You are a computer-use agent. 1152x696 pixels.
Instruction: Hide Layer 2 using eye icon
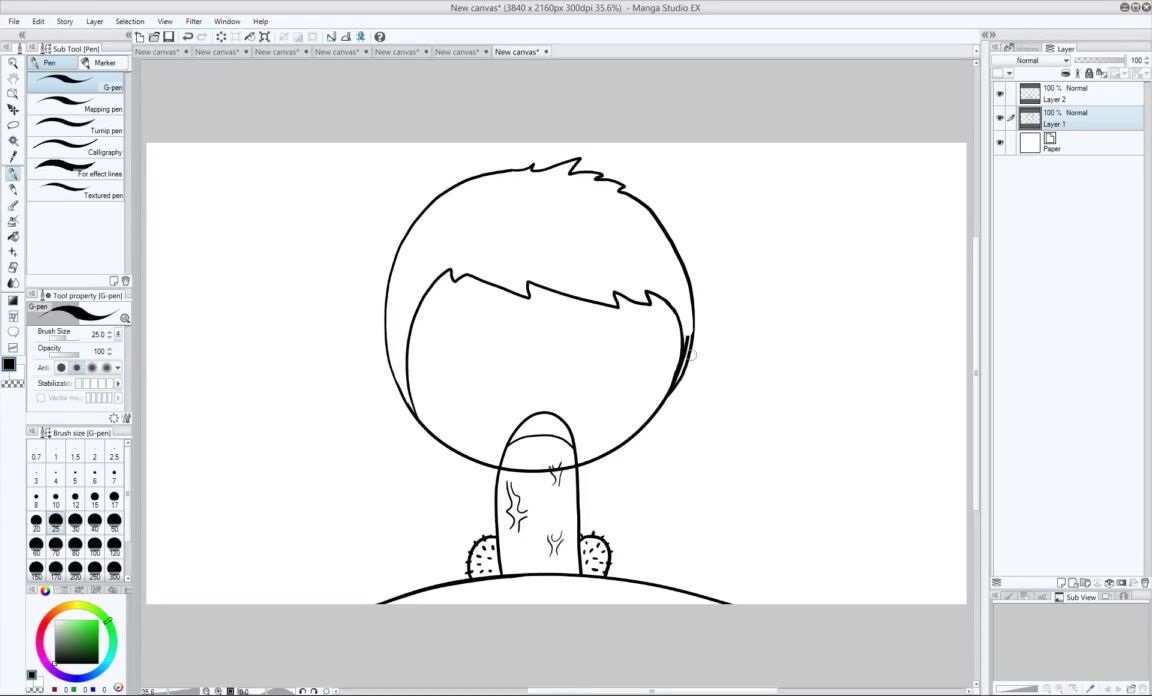click(x=1000, y=93)
